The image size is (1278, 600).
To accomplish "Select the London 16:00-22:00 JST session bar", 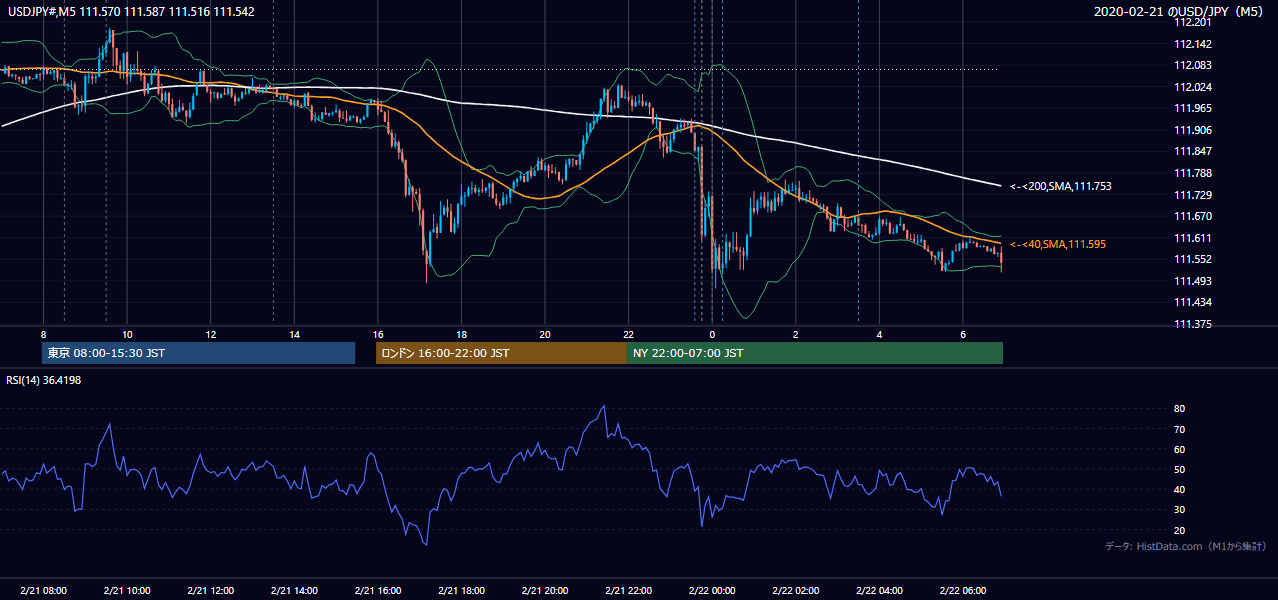I will pyautogui.click(x=501, y=353).
